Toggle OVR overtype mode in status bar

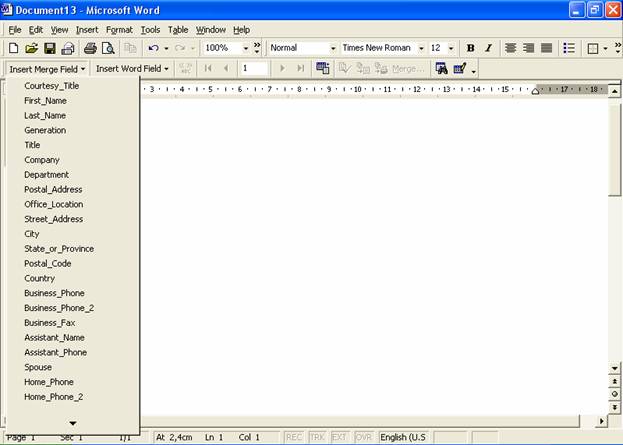364,437
